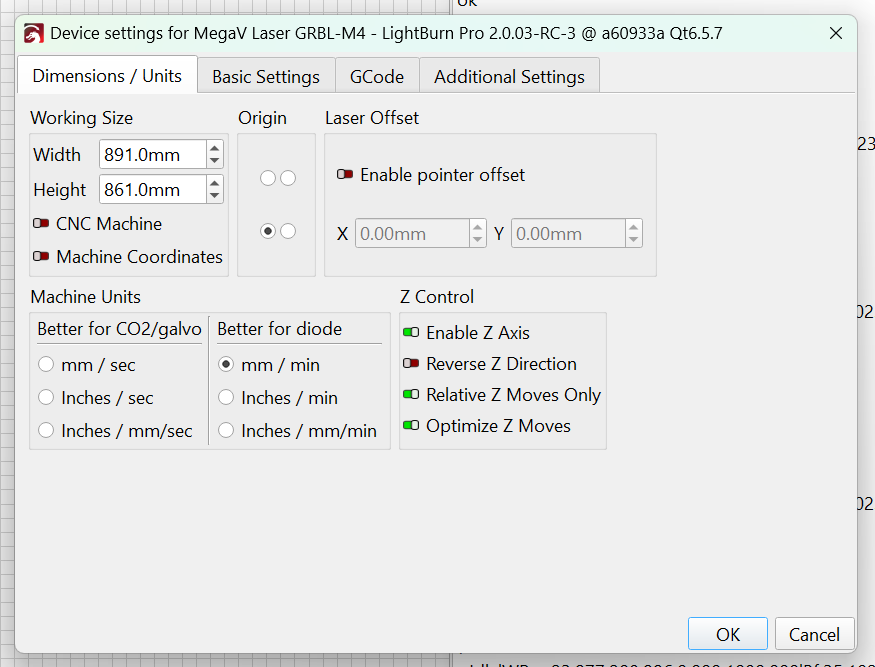The width and height of the screenshot is (875, 667).
Task: Select mm / sec machine units
Action: point(46,365)
